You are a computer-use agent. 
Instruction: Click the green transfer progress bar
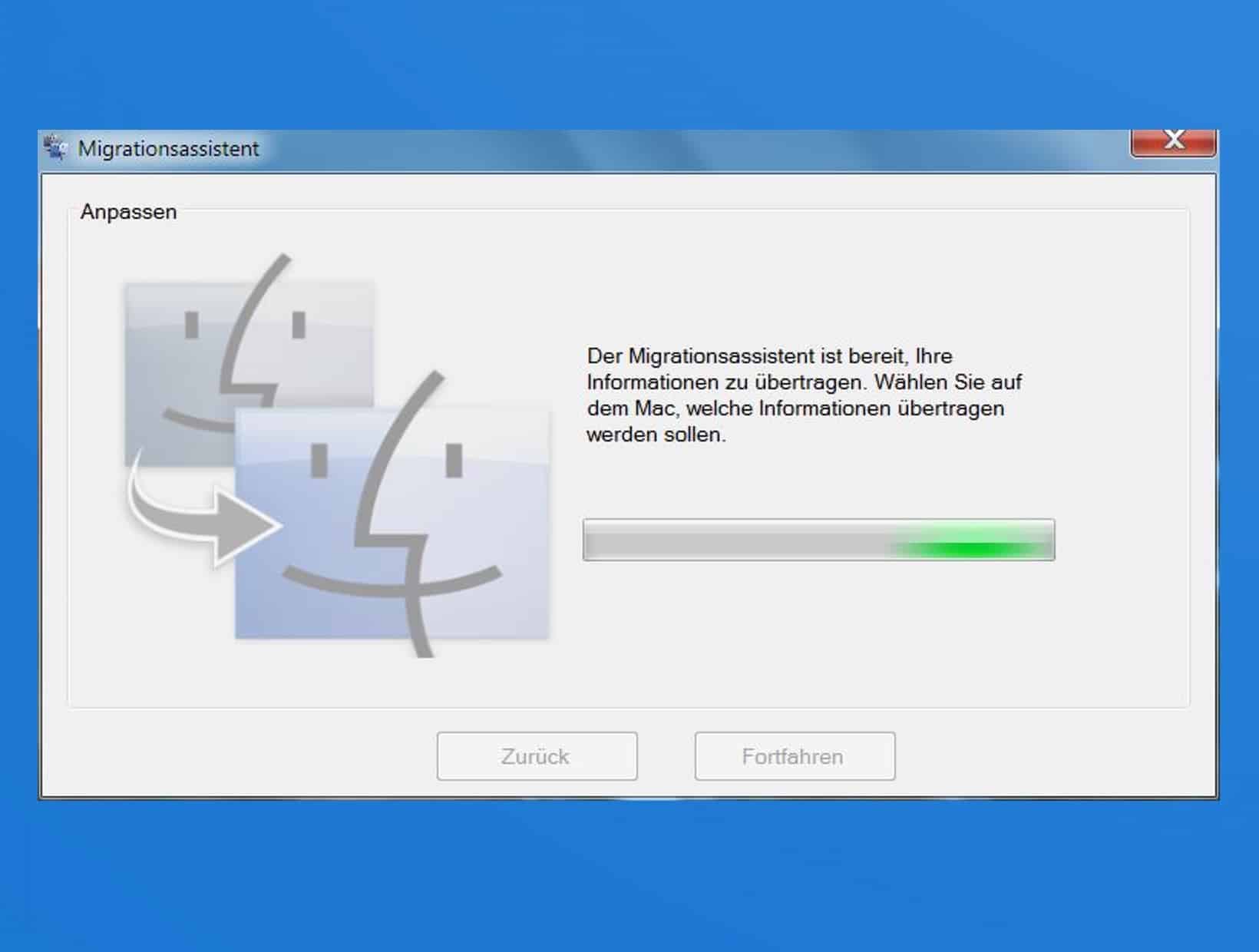[x=818, y=540]
